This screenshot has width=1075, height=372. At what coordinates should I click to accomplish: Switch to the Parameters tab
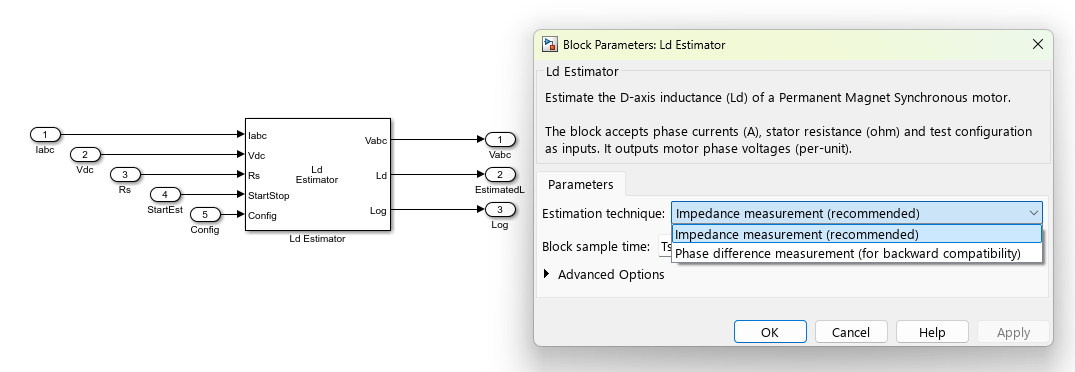pos(580,184)
